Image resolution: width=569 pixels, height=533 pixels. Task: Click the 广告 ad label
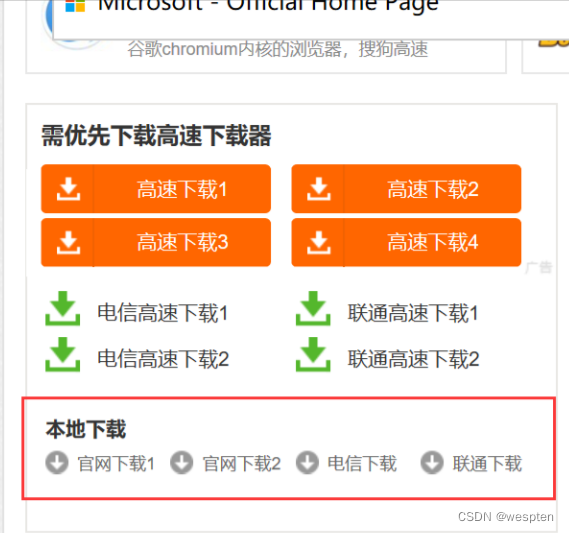coord(539,268)
